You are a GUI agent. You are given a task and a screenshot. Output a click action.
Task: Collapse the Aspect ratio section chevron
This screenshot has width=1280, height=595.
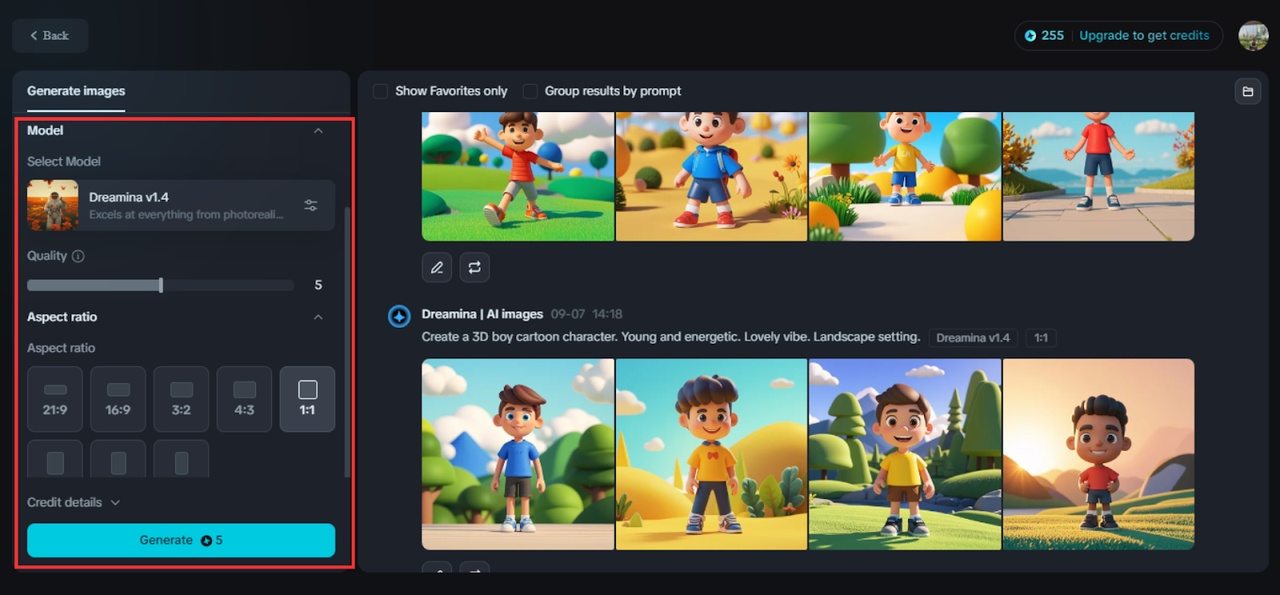coord(318,317)
